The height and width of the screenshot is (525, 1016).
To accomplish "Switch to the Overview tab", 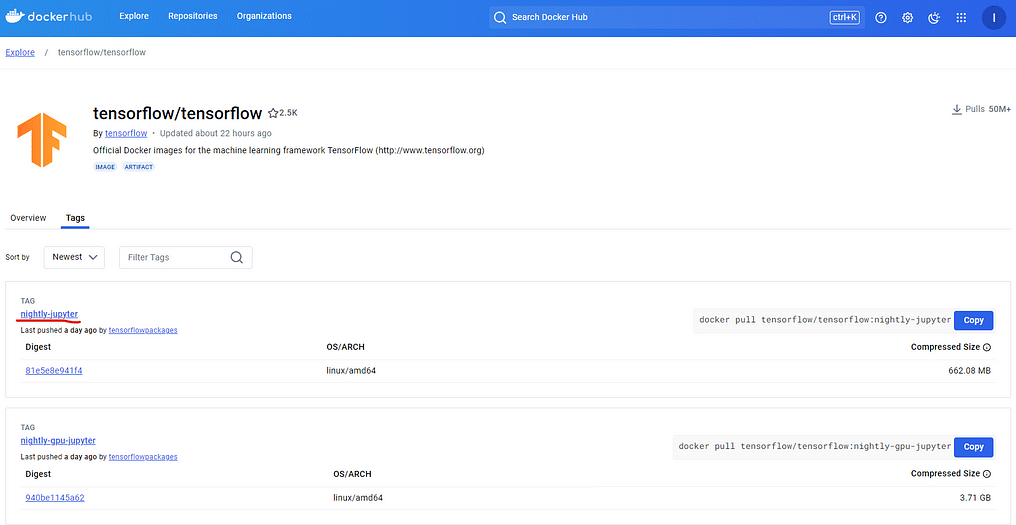I will point(28,218).
